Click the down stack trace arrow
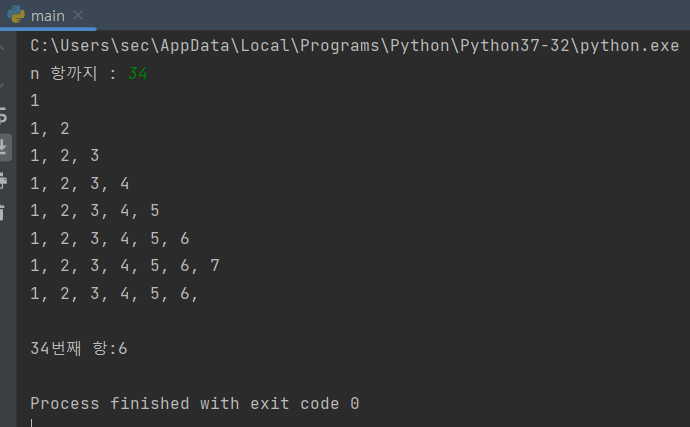690x427 pixels. click(2, 85)
